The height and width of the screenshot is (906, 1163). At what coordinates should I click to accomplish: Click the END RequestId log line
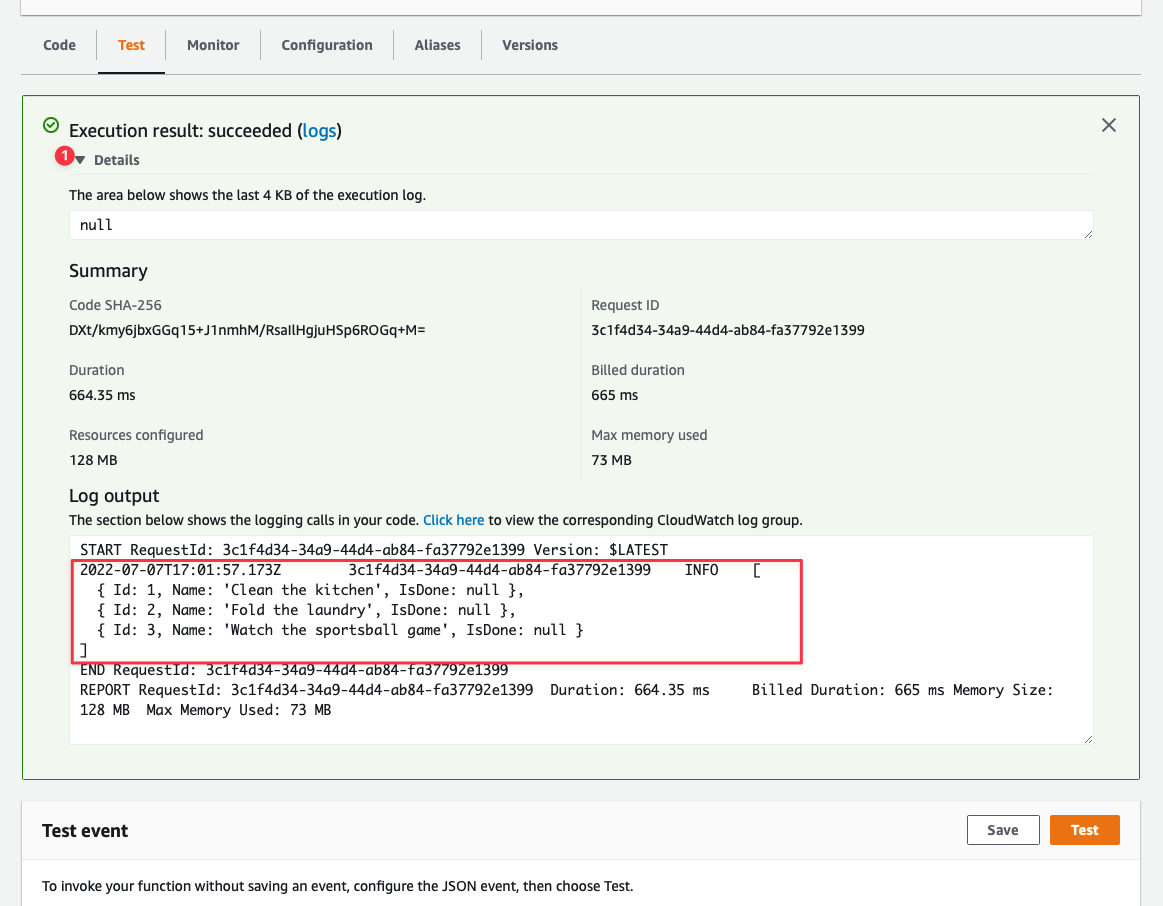click(294, 670)
